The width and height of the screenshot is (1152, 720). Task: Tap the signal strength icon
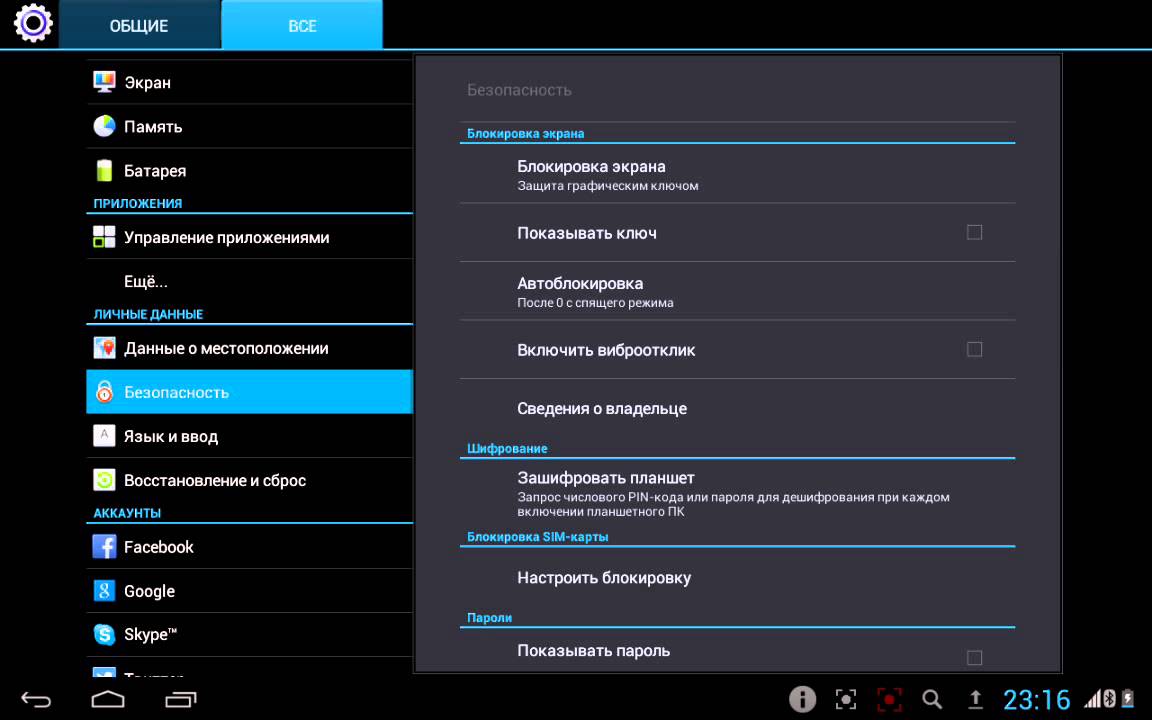(1092, 698)
